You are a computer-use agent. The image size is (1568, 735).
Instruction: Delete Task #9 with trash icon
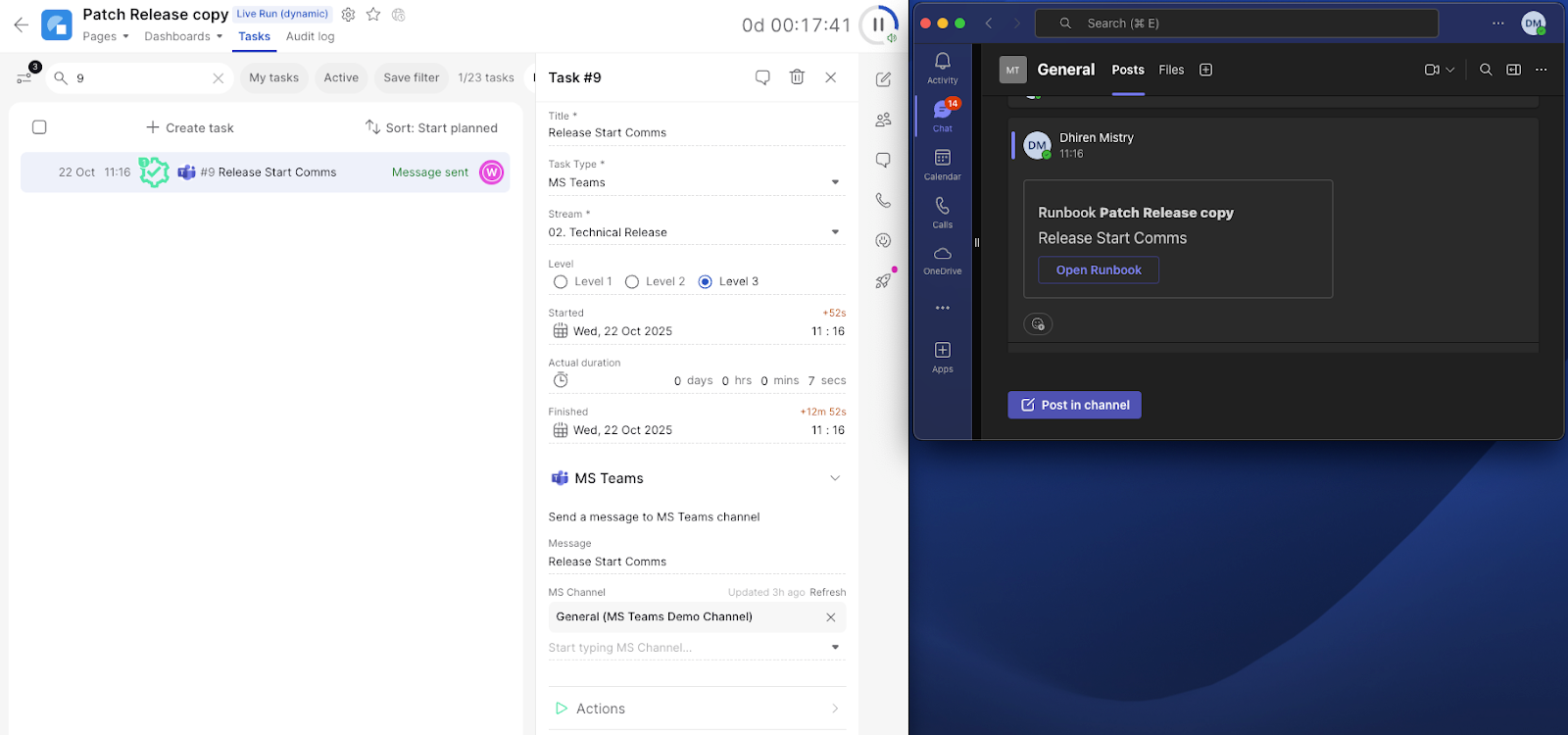click(797, 76)
